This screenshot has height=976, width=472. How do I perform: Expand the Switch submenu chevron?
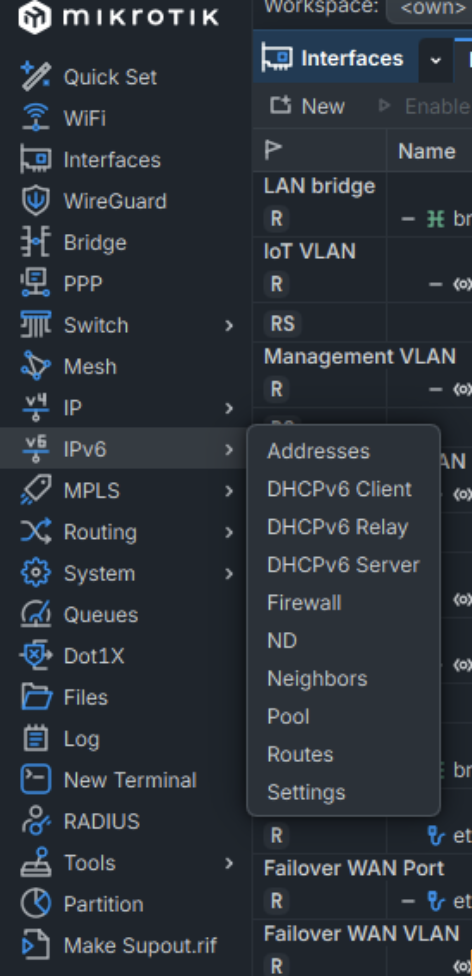click(229, 326)
